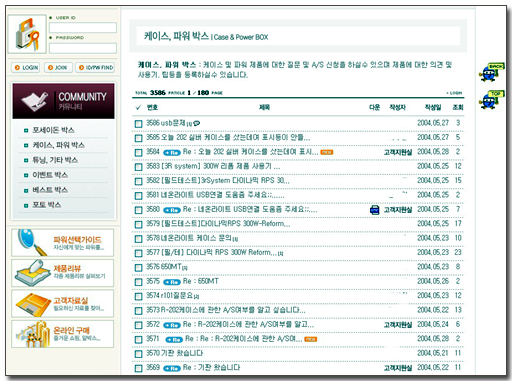Viewport: 512px width, 381px height.
Task: Click the padlock and key login icon
Action: pyautogui.click(x=27, y=34)
